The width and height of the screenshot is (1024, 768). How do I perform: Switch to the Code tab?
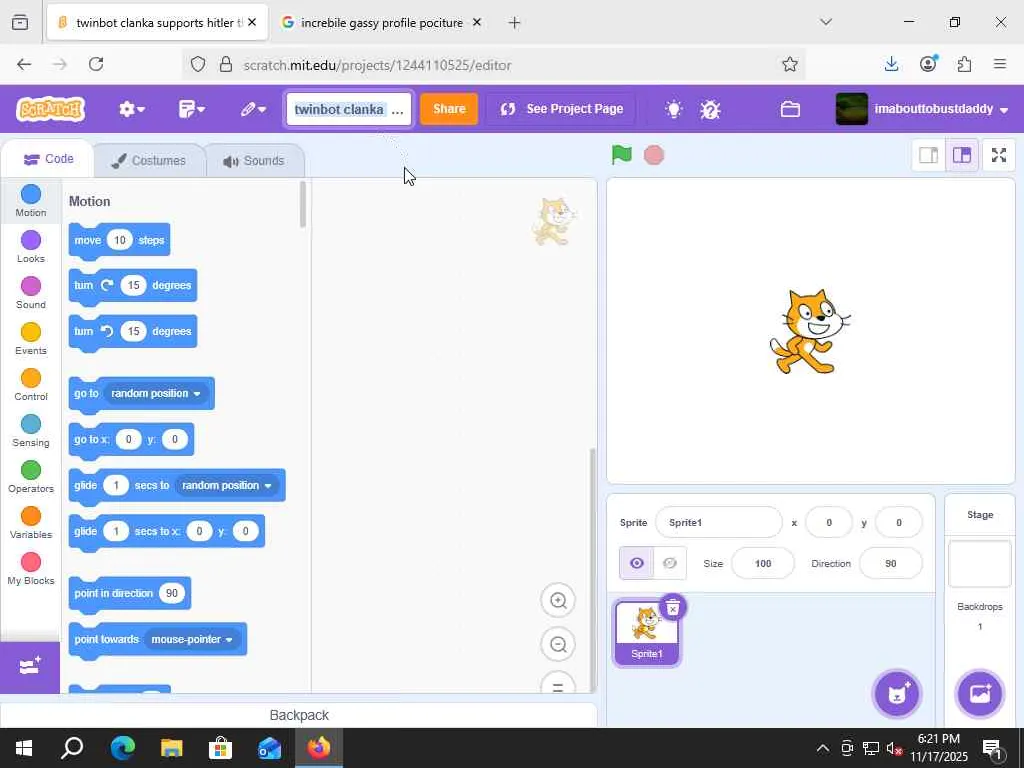point(48,159)
